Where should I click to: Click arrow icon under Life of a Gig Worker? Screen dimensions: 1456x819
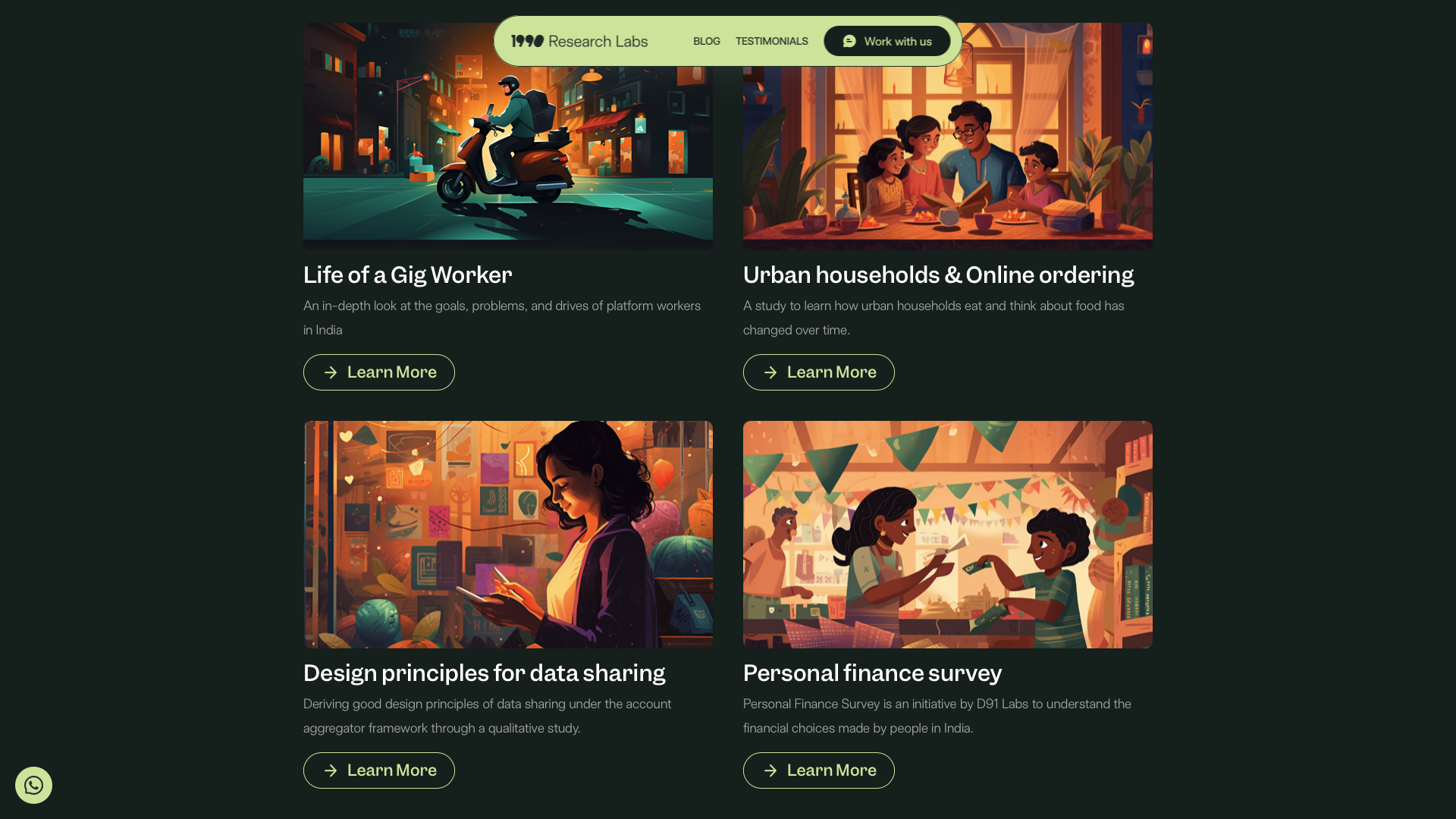click(331, 372)
